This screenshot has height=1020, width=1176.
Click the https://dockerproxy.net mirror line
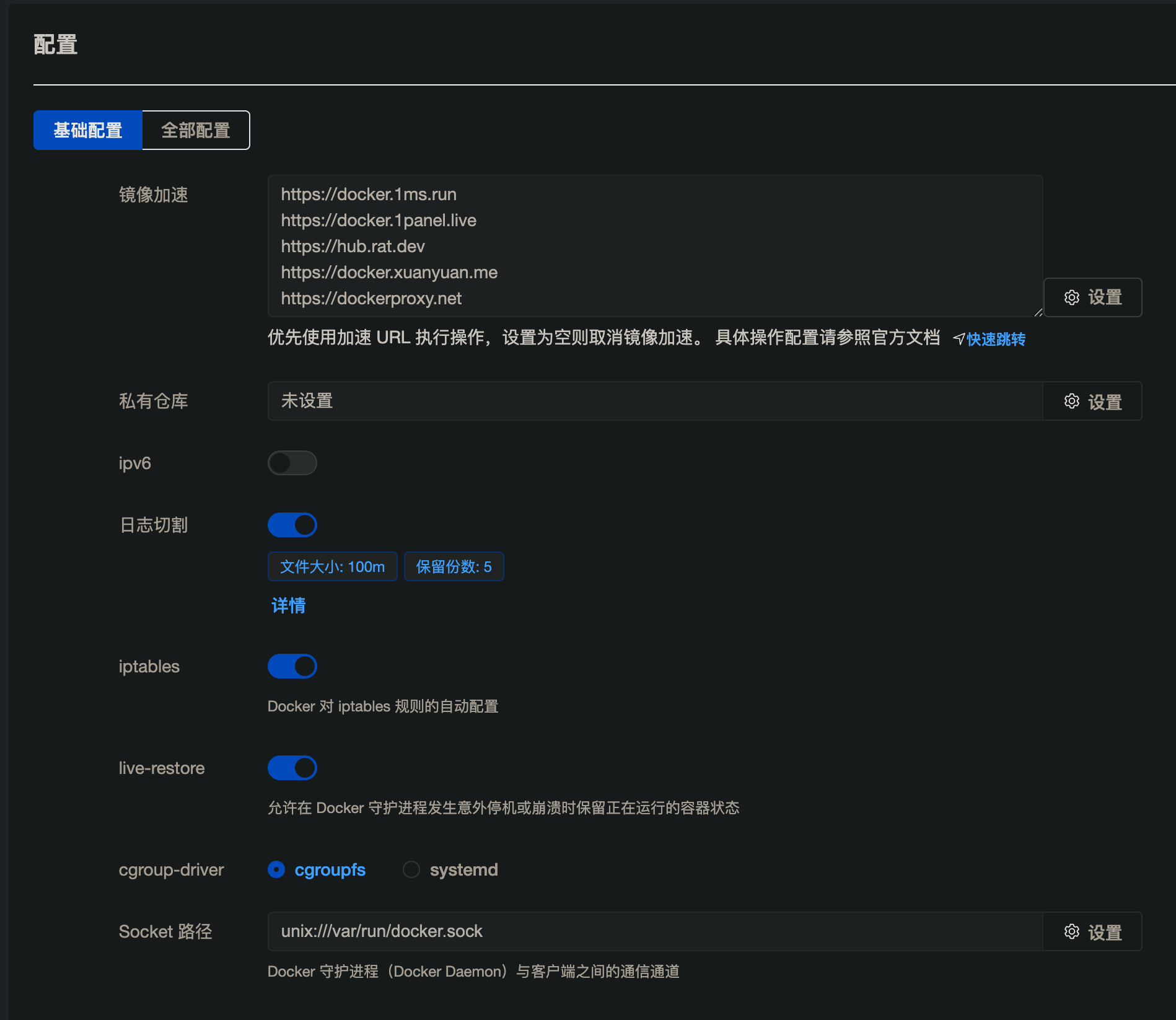tap(371, 299)
